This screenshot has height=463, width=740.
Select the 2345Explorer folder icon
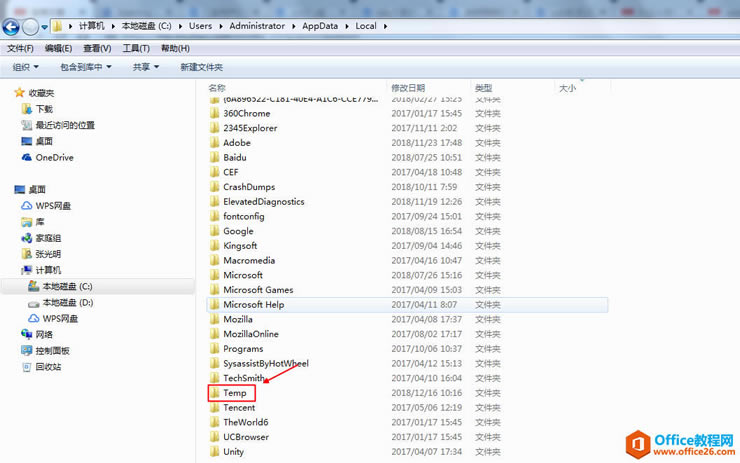tap(215, 127)
